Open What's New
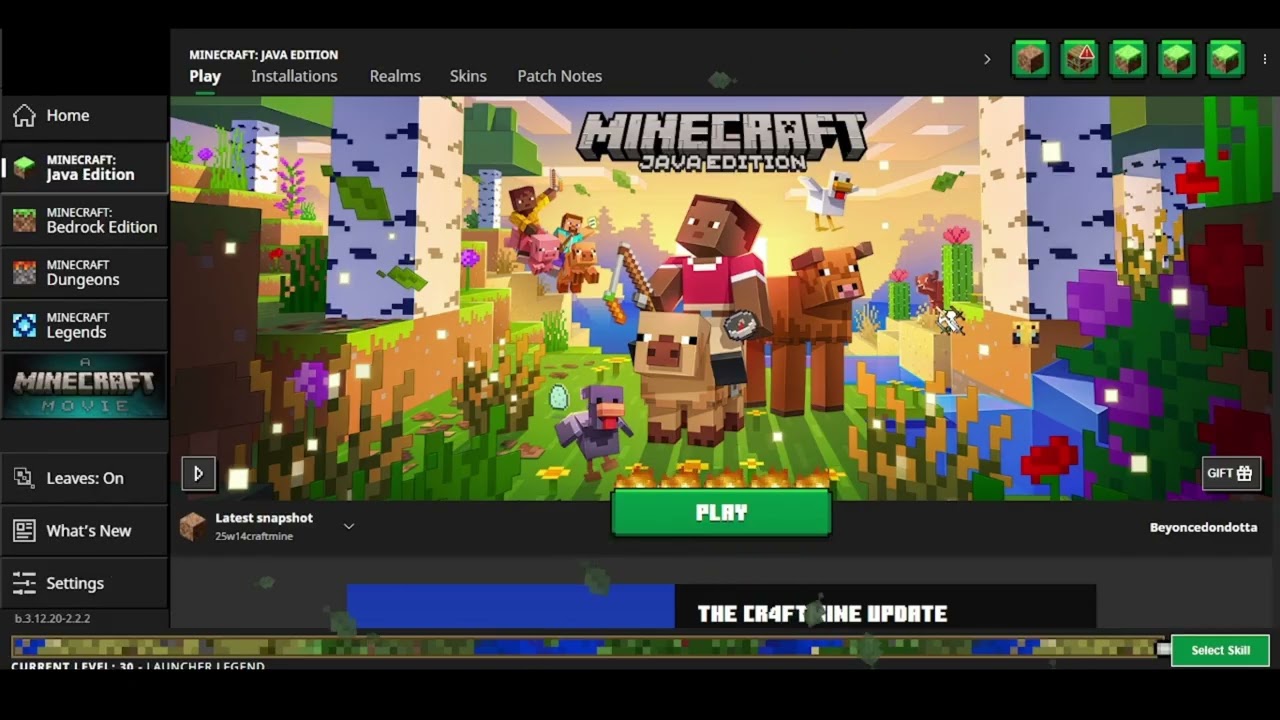The height and width of the screenshot is (720, 1280). (84, 531)
